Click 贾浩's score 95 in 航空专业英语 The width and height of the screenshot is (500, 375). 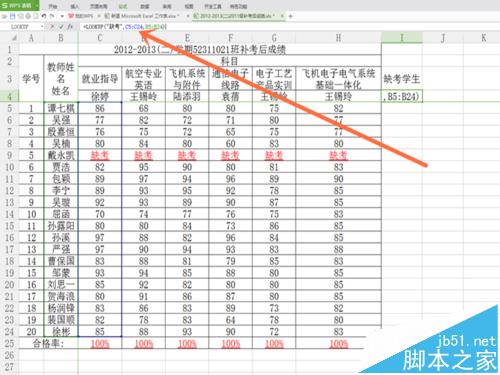click(143, 167)
